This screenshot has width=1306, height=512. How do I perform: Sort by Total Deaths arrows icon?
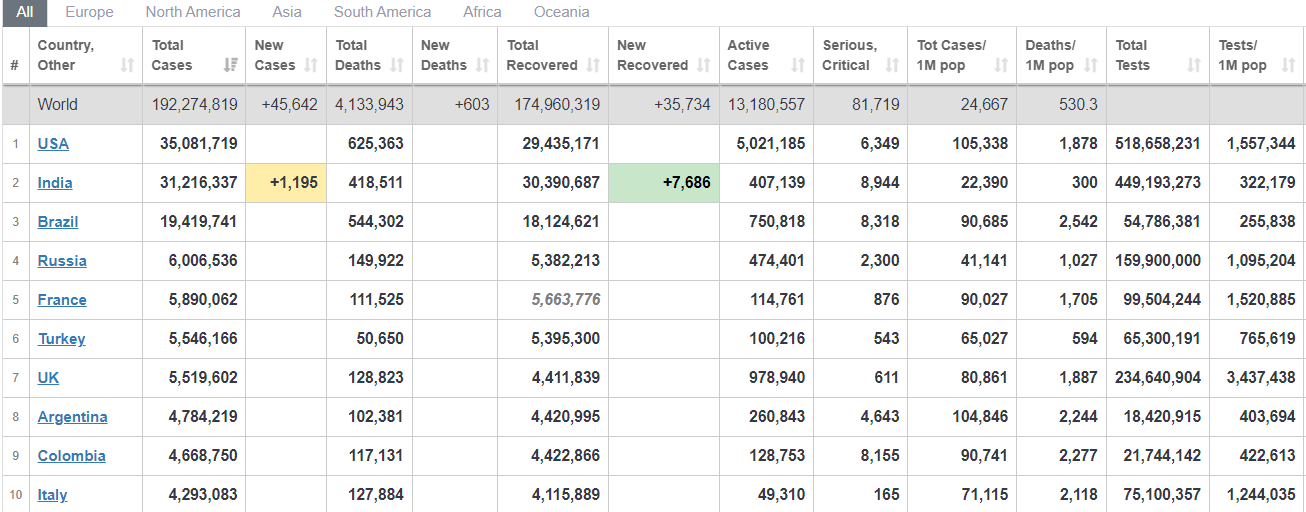(x=397, y=66)
